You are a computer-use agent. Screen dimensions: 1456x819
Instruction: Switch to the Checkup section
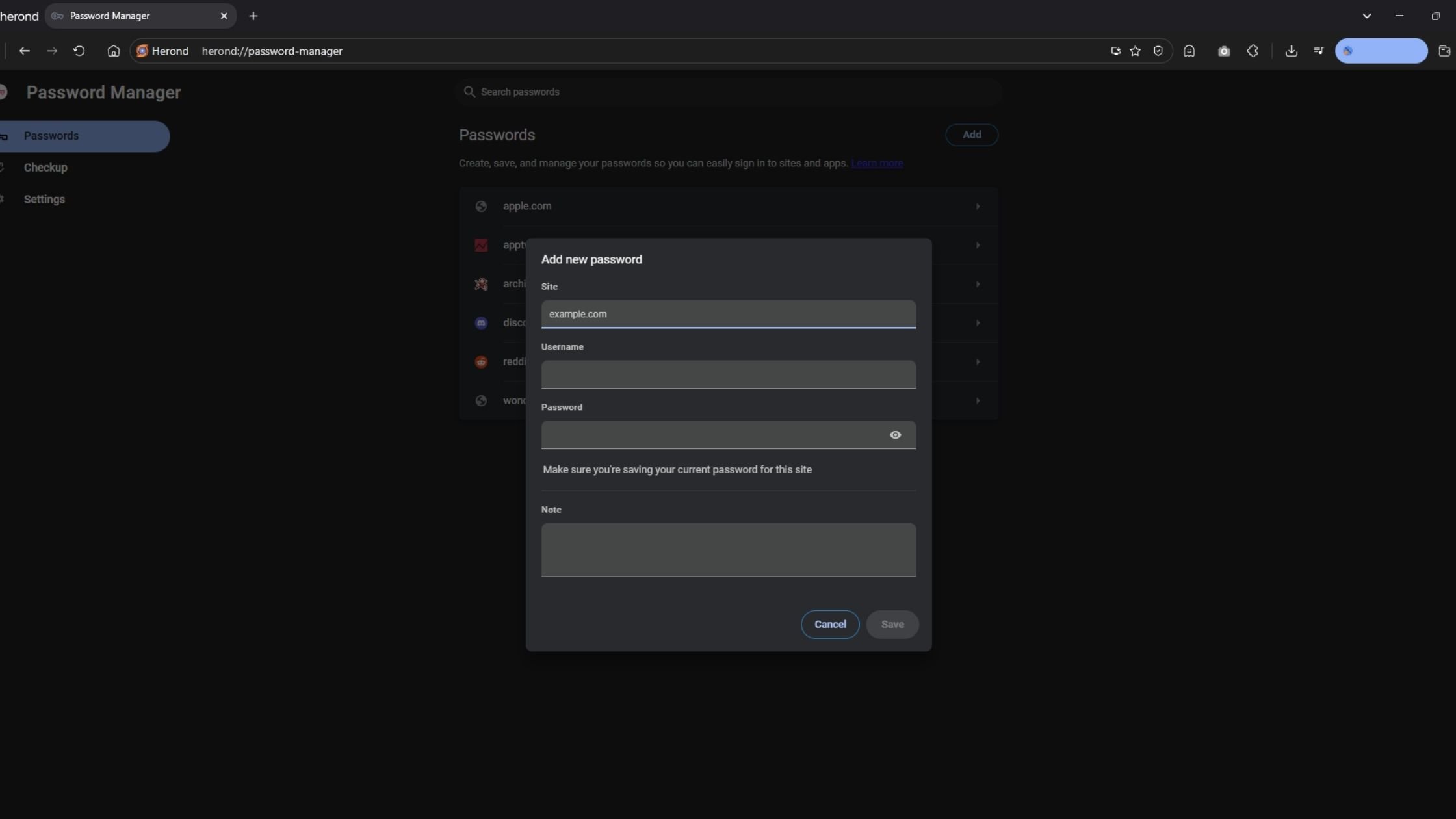(45, 167)
